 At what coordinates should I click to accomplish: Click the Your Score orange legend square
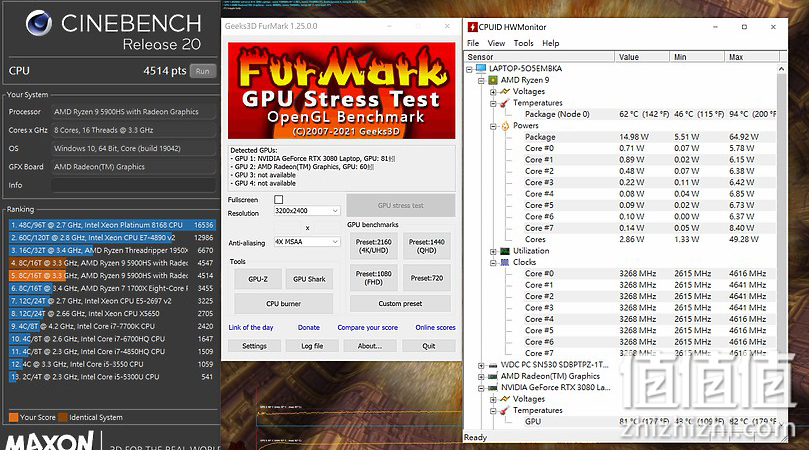click(13, 417)
